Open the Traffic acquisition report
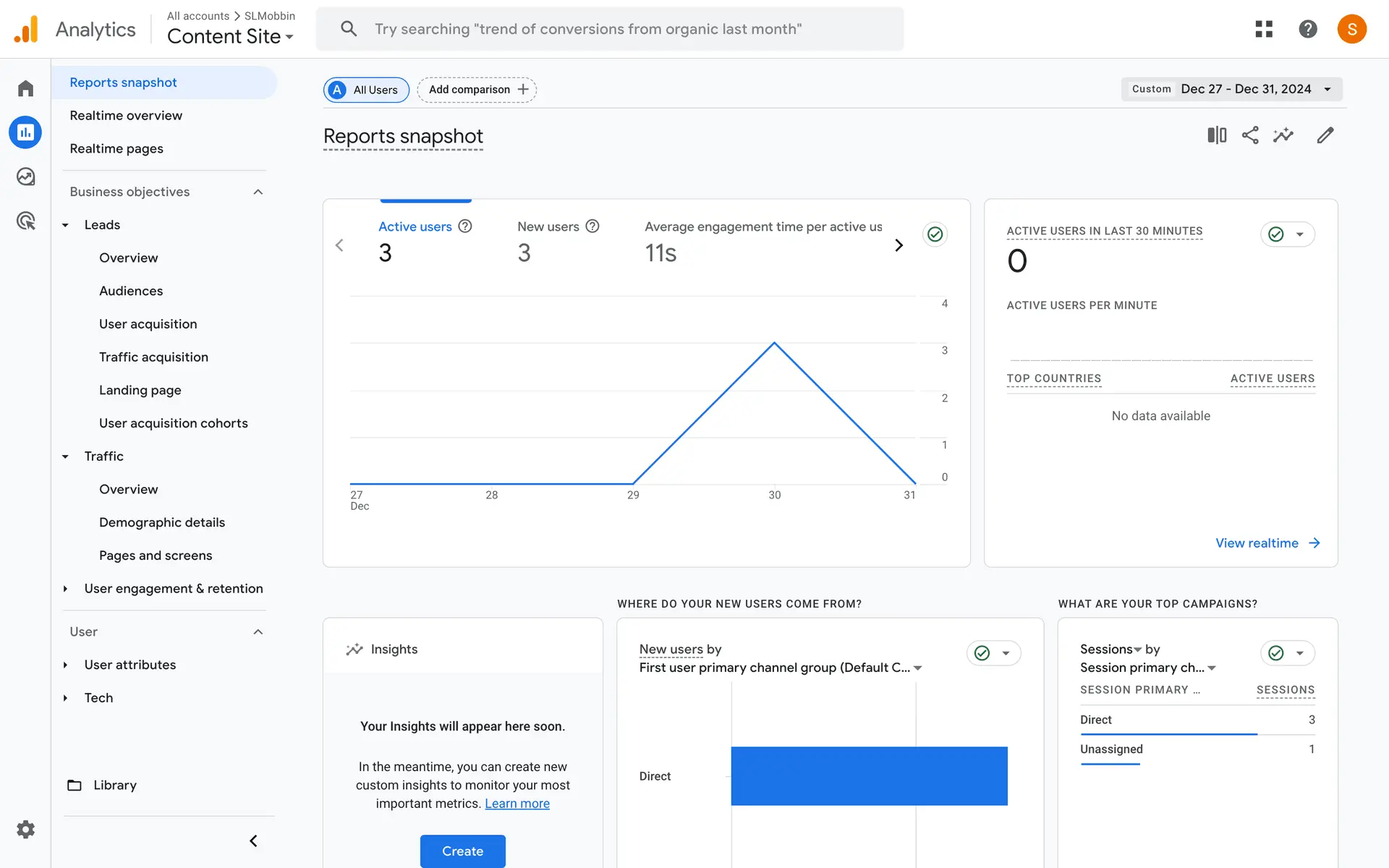 pos(153,357)
